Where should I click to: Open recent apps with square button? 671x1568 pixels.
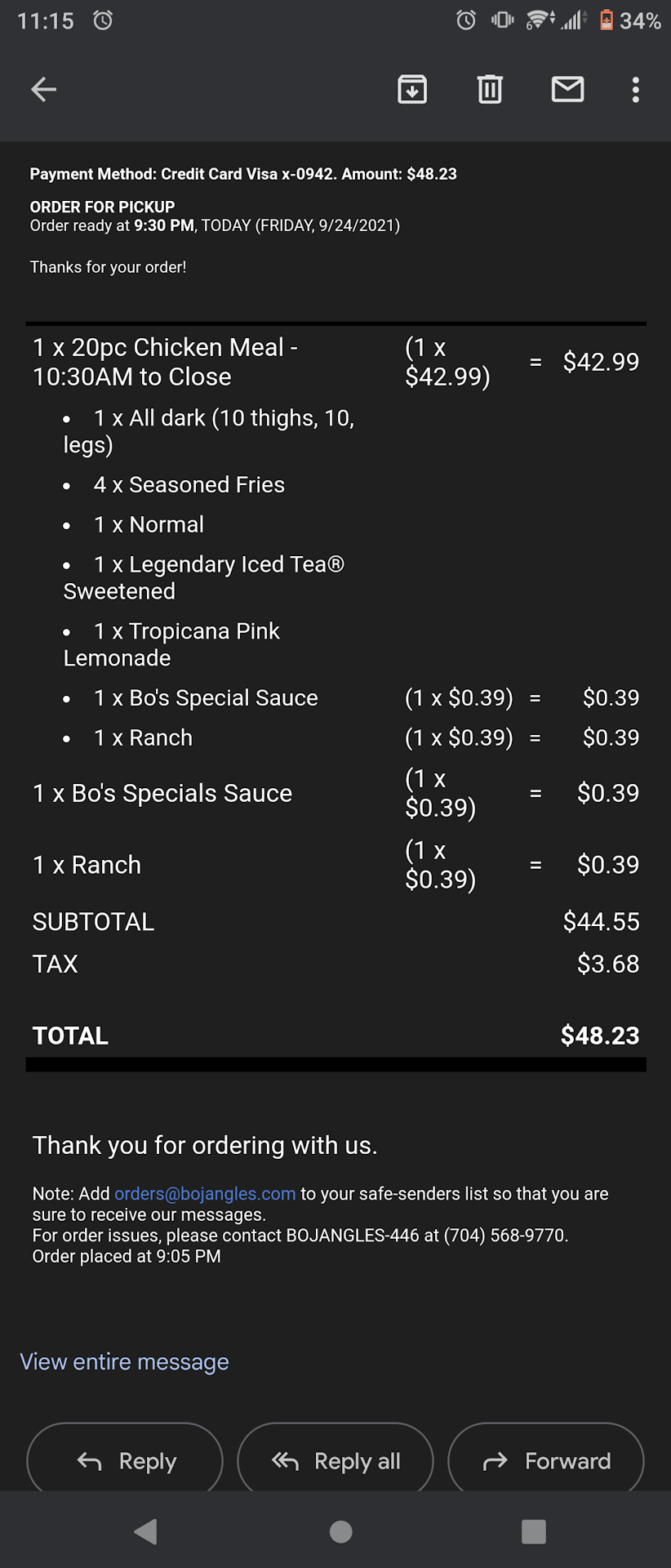[x=534, y=1531]
